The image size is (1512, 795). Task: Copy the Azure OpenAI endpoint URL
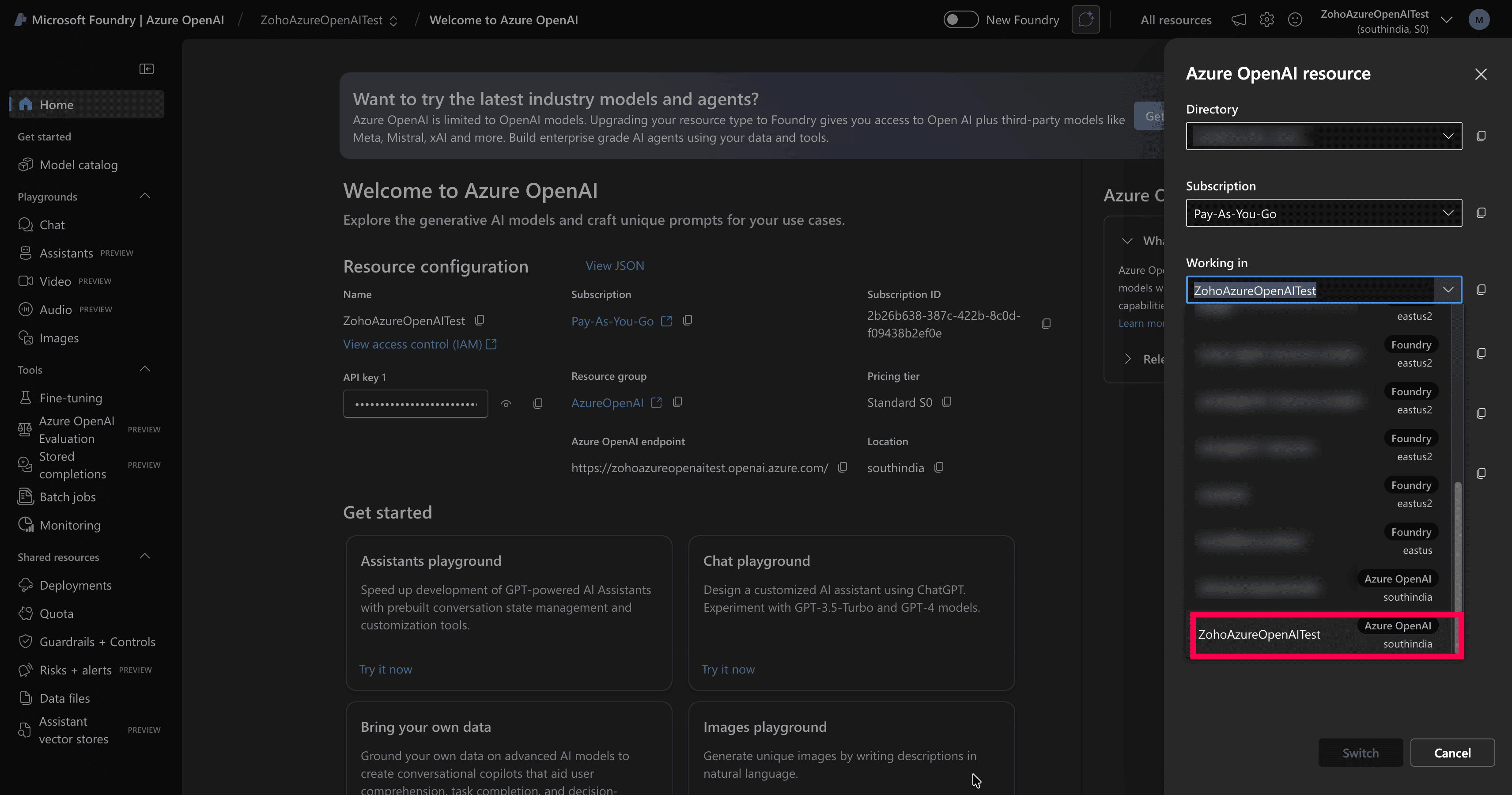(842, 467)
